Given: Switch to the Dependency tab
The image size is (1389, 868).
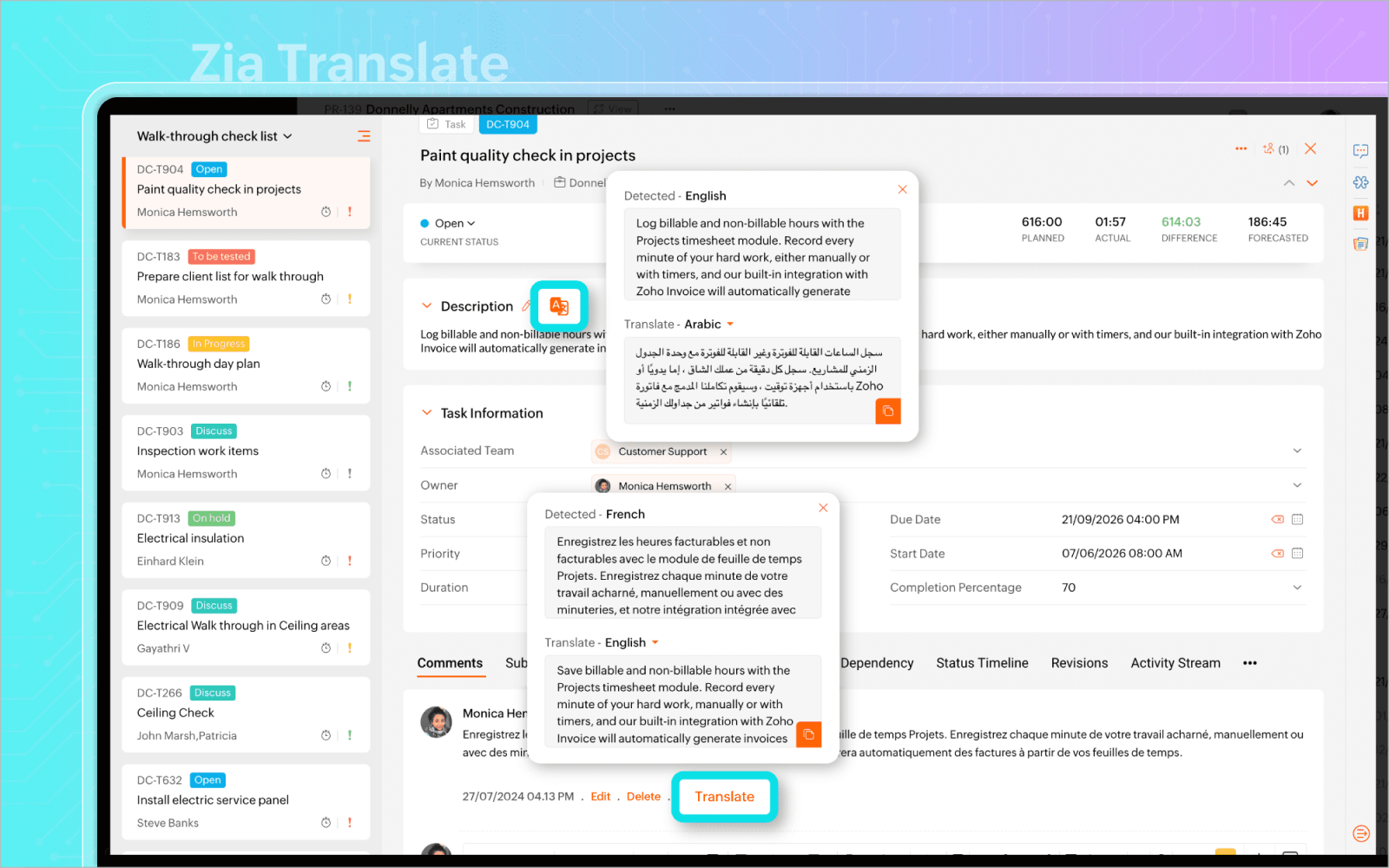Looking at the screenshot, I should [877, 663].
